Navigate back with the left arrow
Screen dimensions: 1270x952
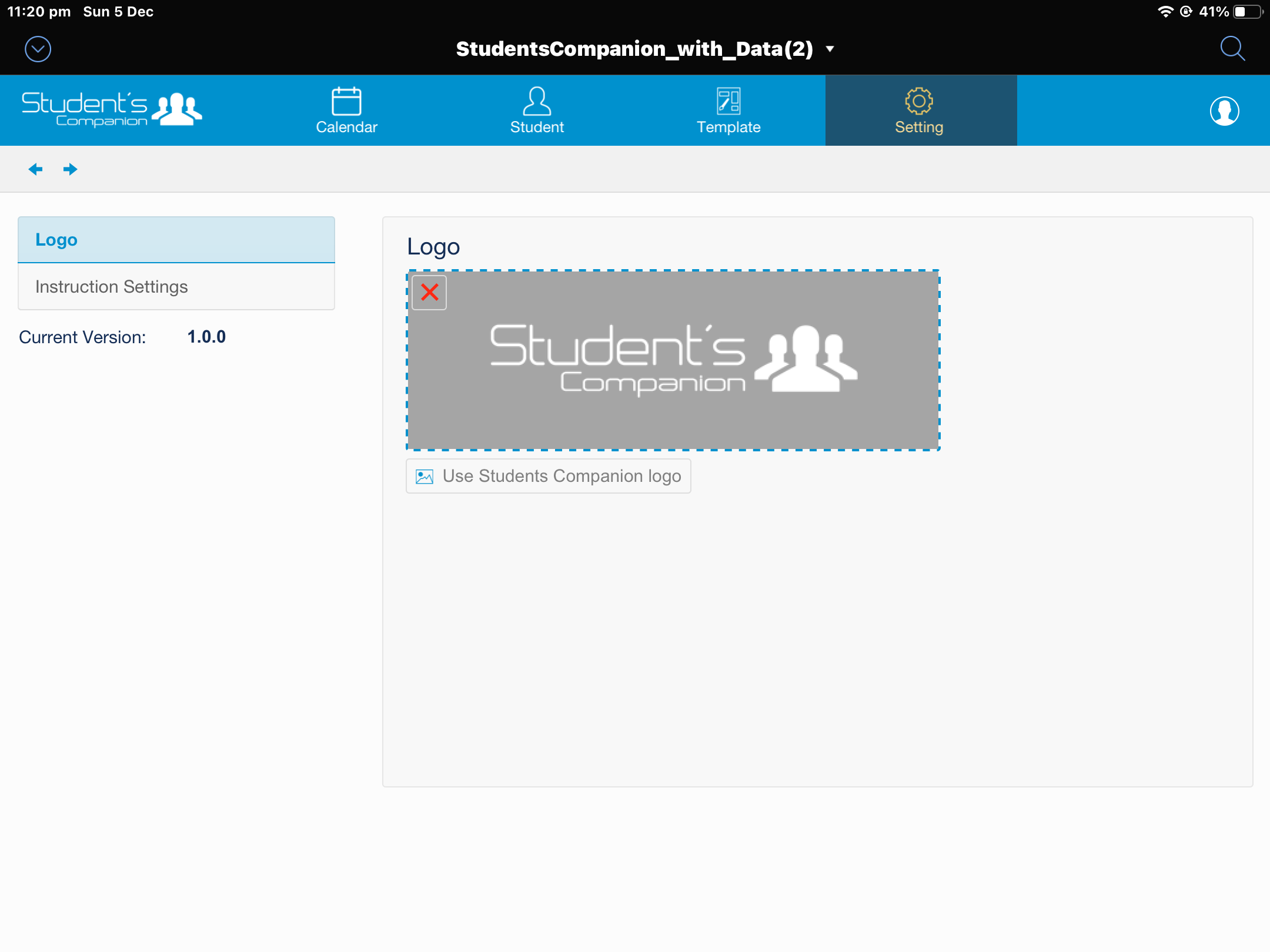pos(36,169)
